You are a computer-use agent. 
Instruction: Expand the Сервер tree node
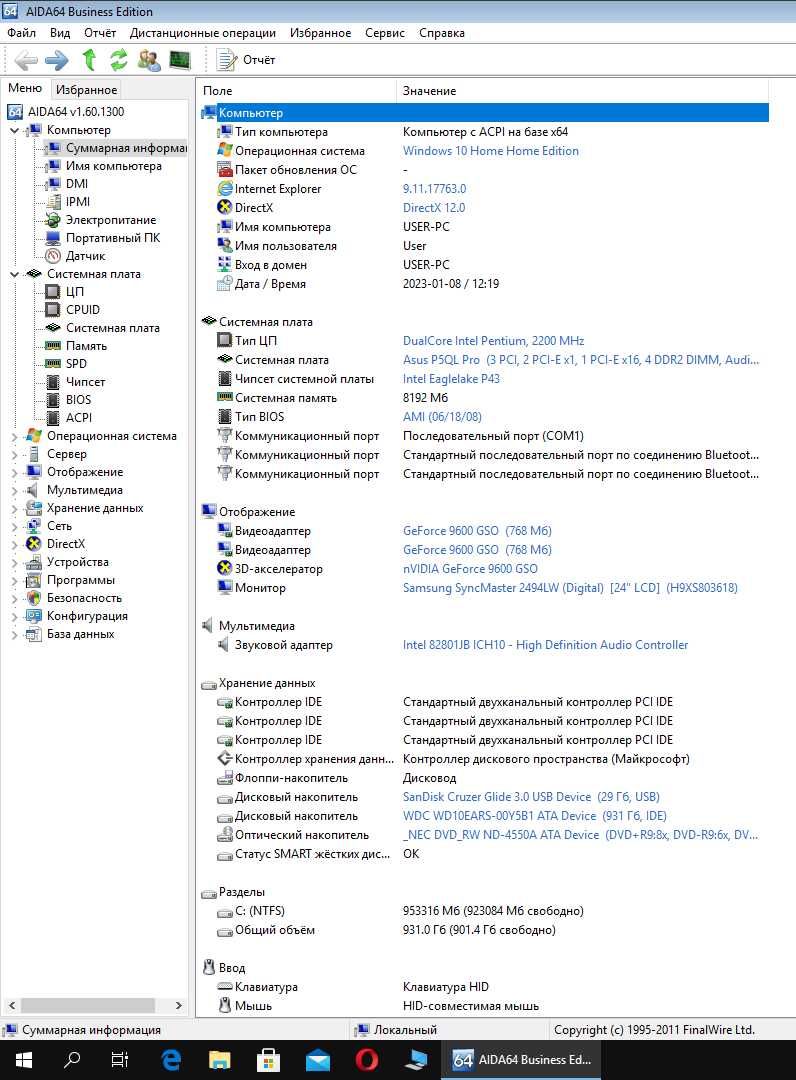click(x=14, y=454)
